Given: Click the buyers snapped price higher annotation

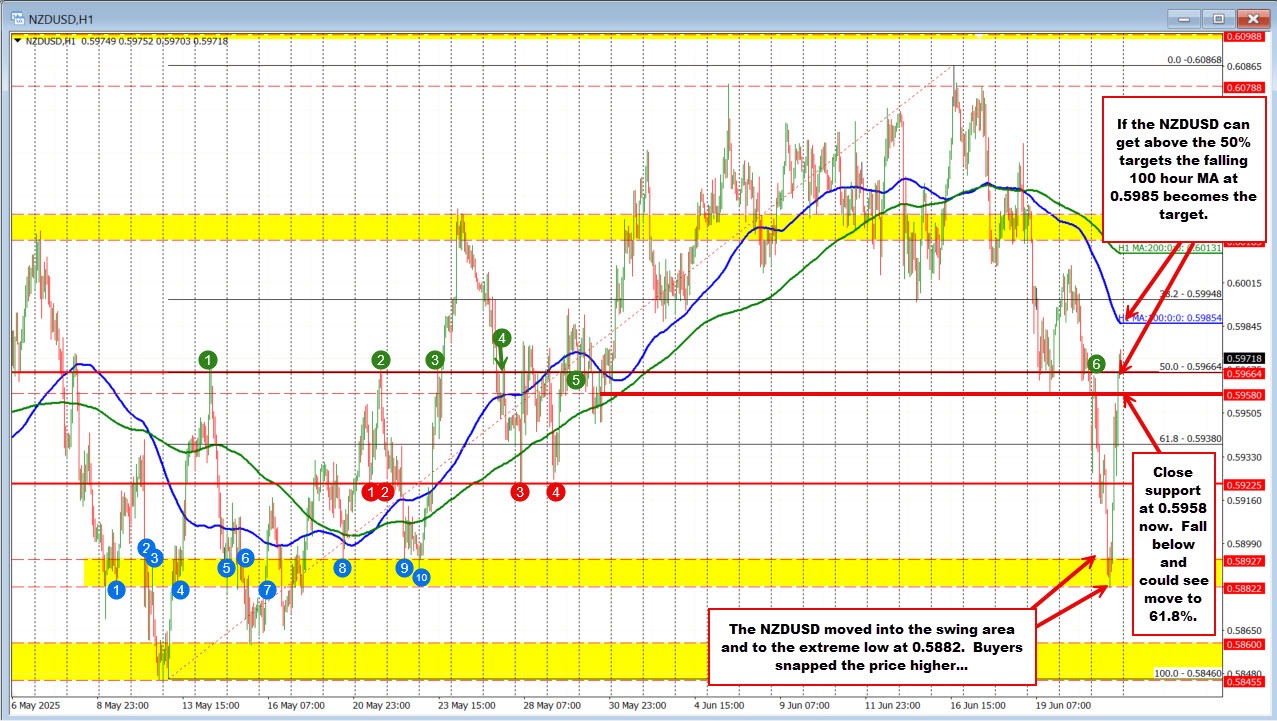Looking at the screenshot, I should [874, 646].
